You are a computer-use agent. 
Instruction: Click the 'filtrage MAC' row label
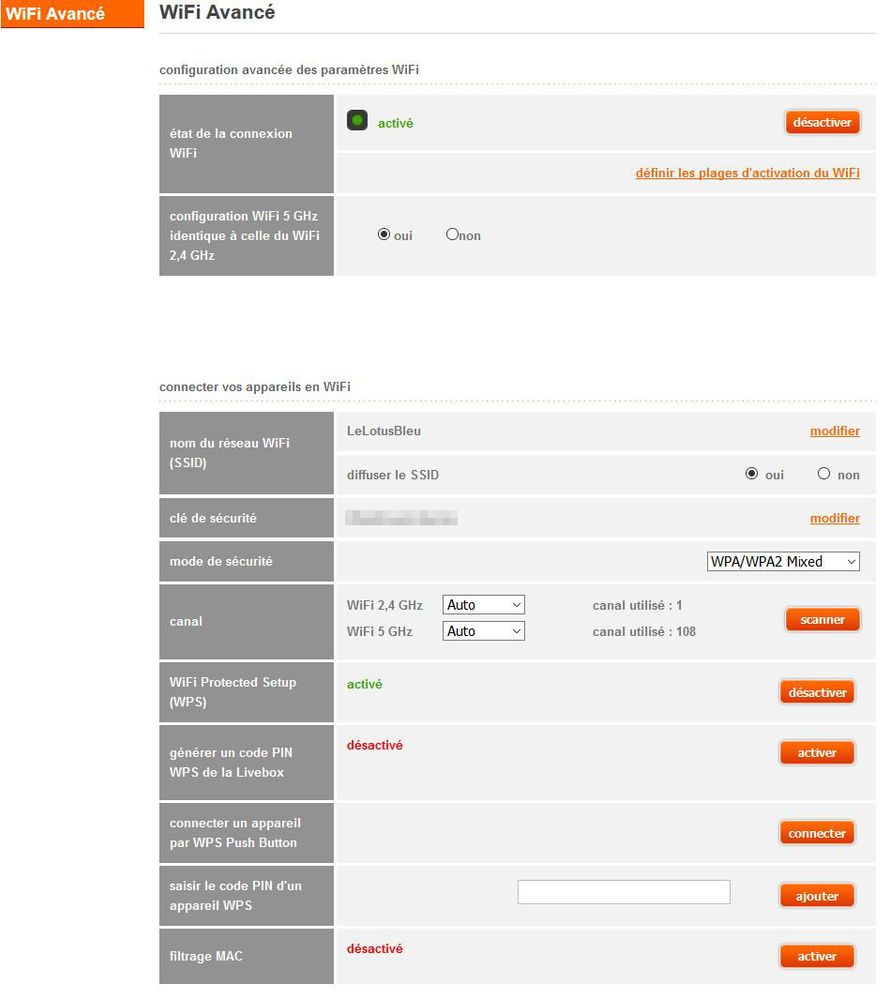point(206,956)
